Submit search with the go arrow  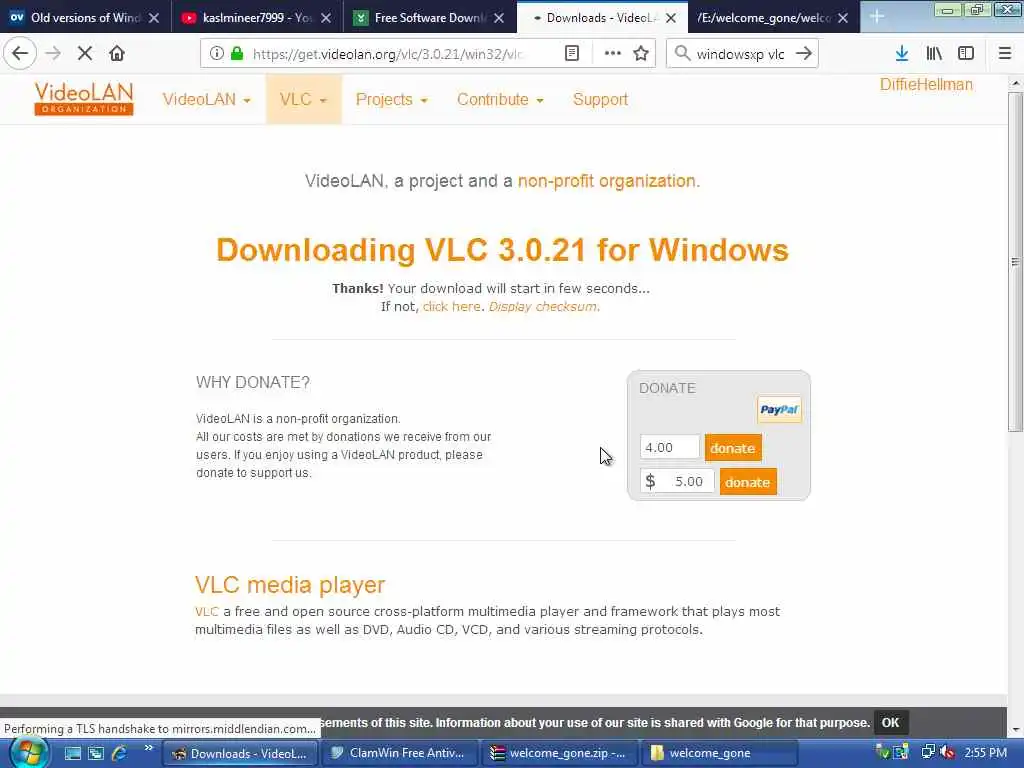[804, 54]
